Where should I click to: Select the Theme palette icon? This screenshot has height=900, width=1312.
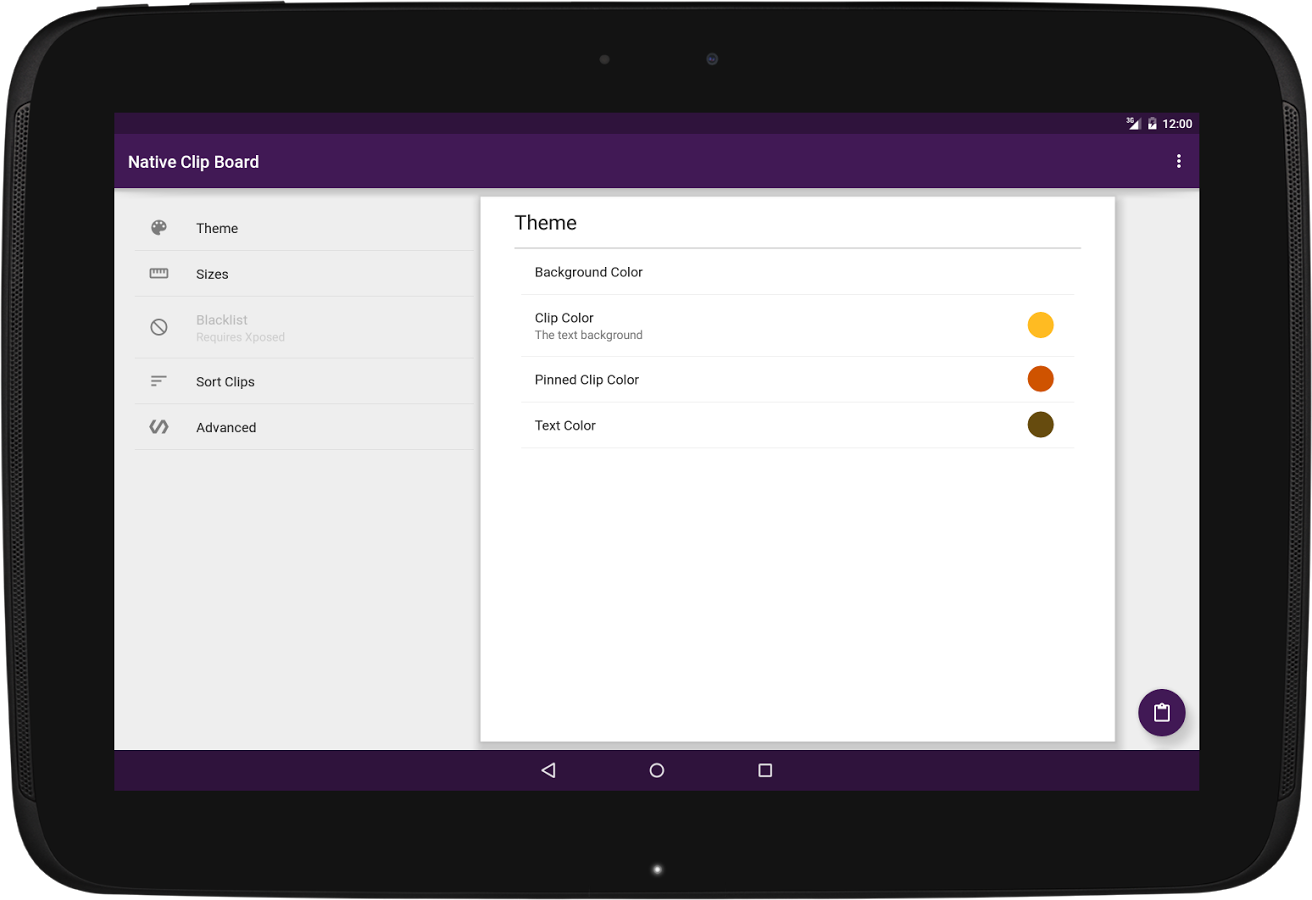tap(158, 227)
